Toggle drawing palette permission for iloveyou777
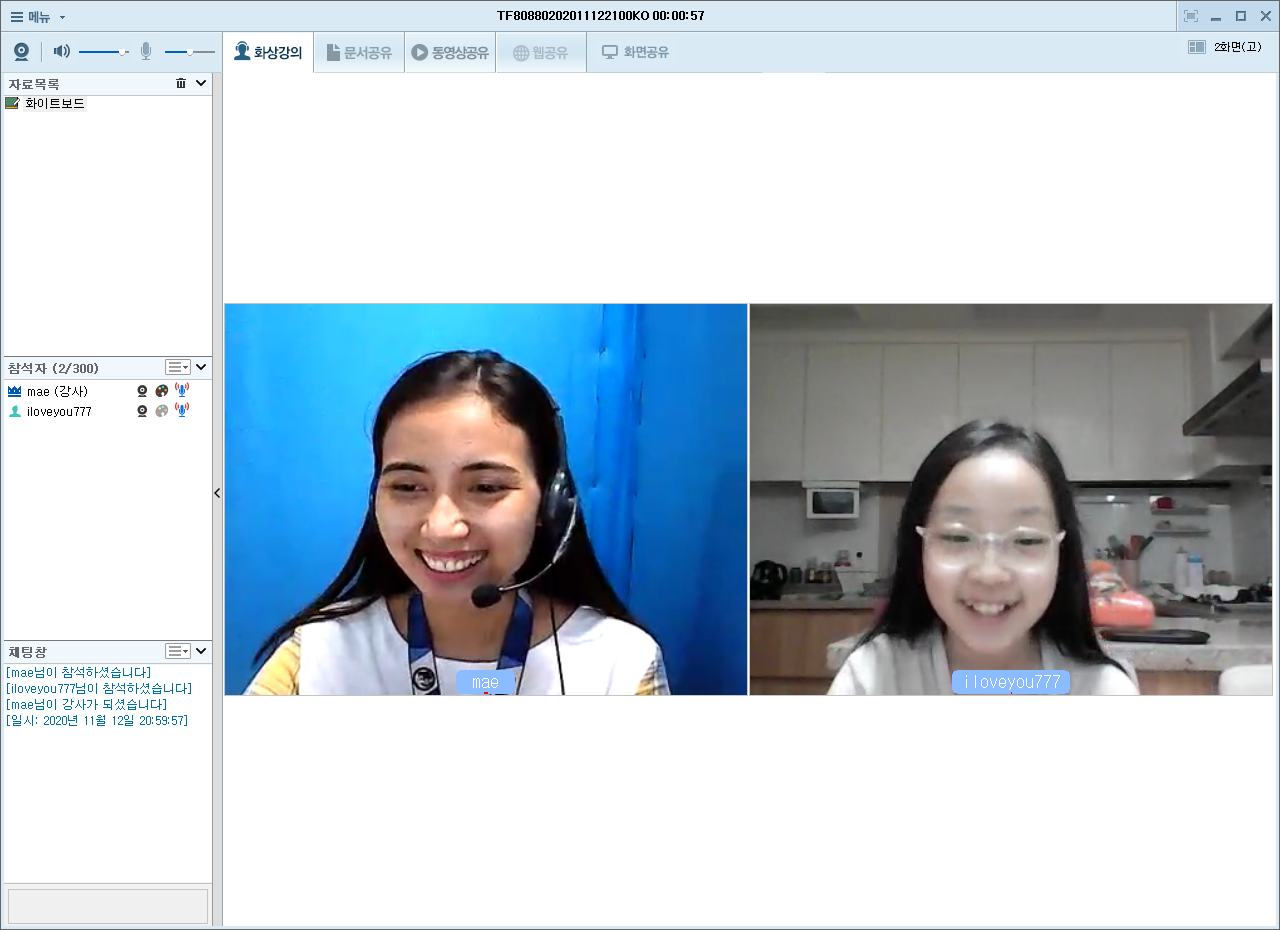 pos(162,411)
